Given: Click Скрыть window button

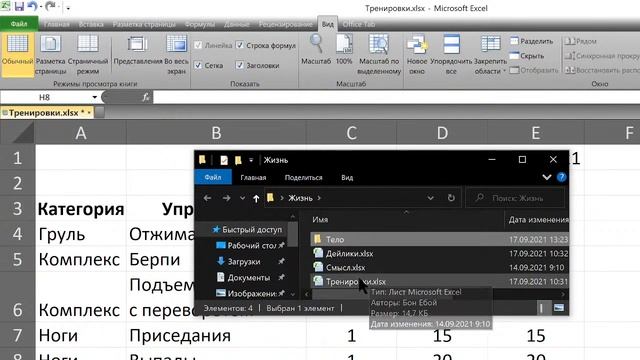Looking at the screenshot, I should tap(527, 56).
